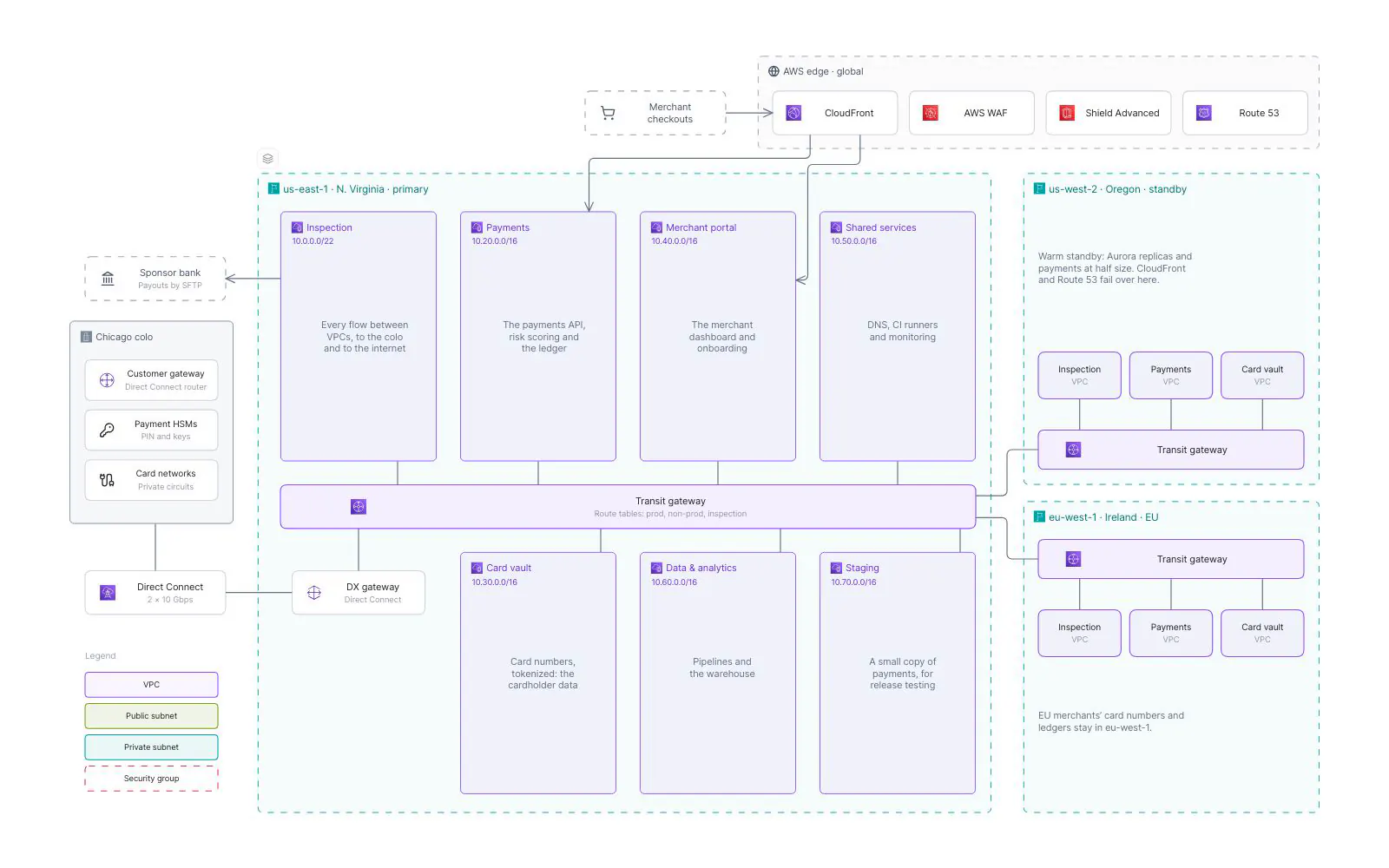The width and height of the screenshot is (1389, 868).
Task: Click the Route 53 icon
Action: coord(1203,113)
